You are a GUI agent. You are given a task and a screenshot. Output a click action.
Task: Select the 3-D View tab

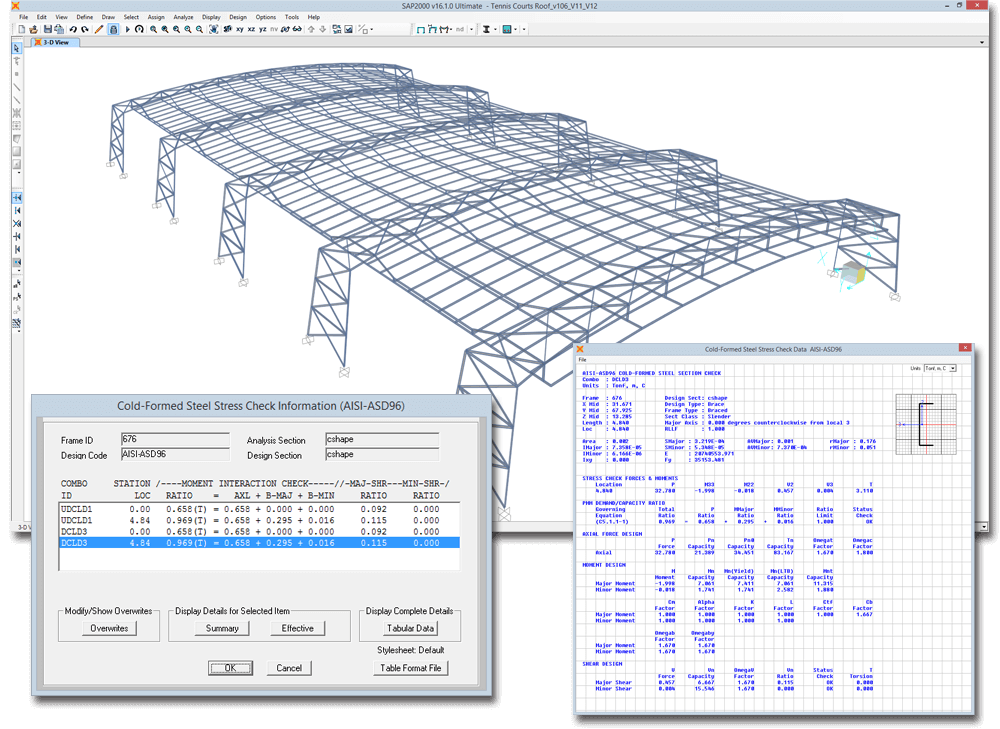point(55,42)
